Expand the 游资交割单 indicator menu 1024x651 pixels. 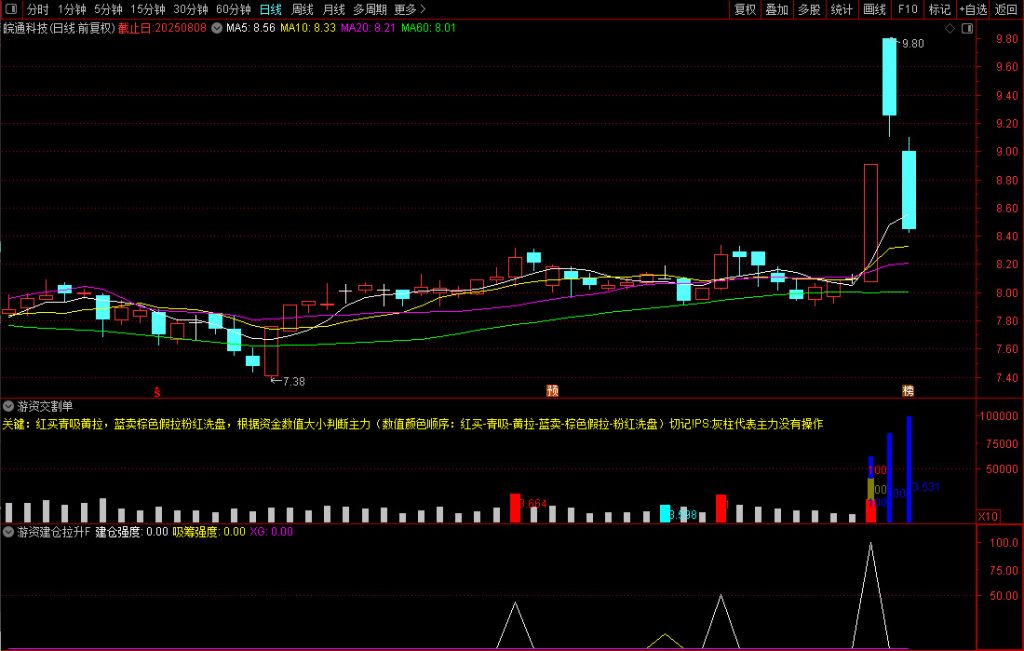[9, 406]
